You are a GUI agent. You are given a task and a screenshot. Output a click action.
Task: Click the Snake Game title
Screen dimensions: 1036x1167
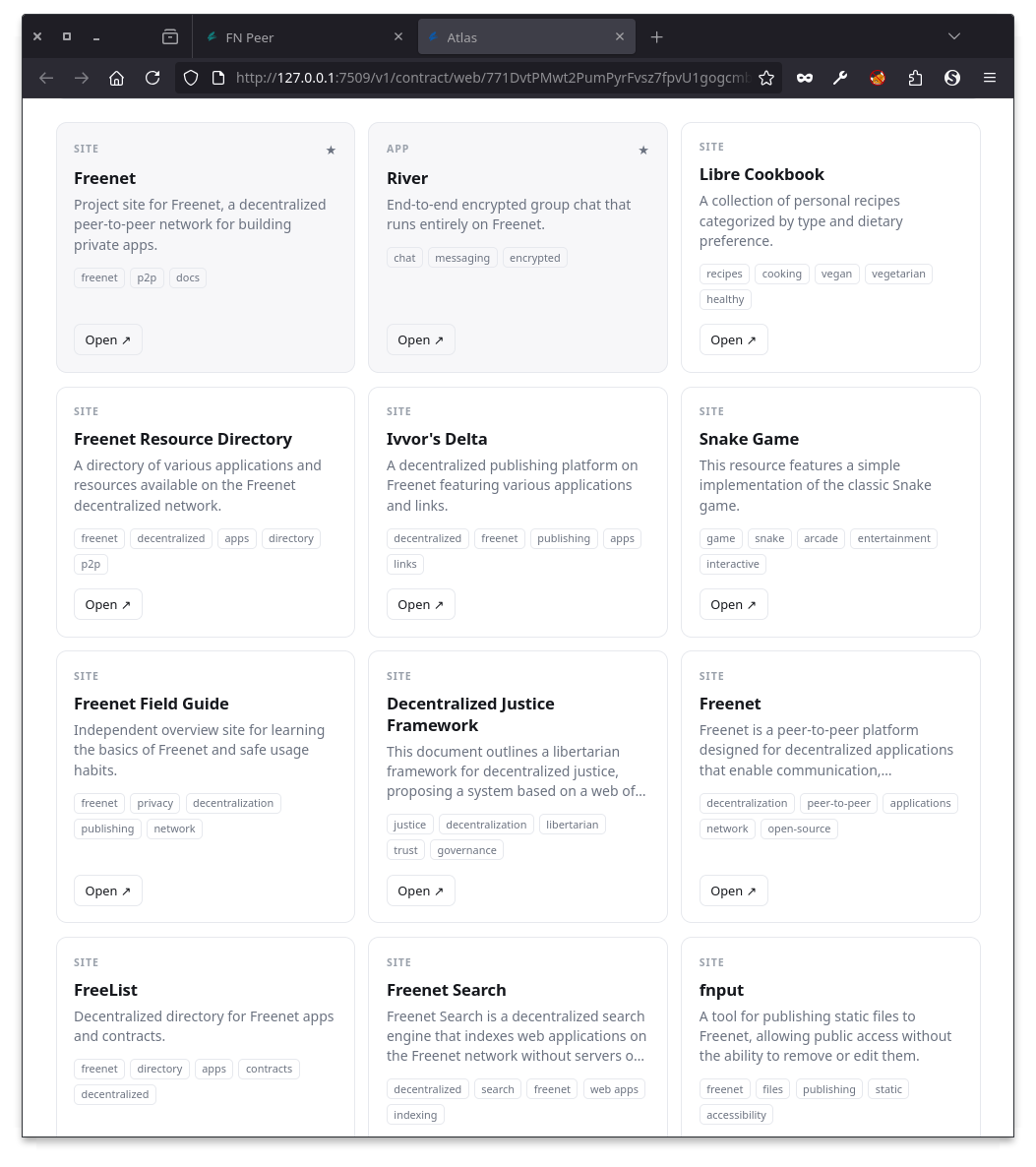[749, 440]
